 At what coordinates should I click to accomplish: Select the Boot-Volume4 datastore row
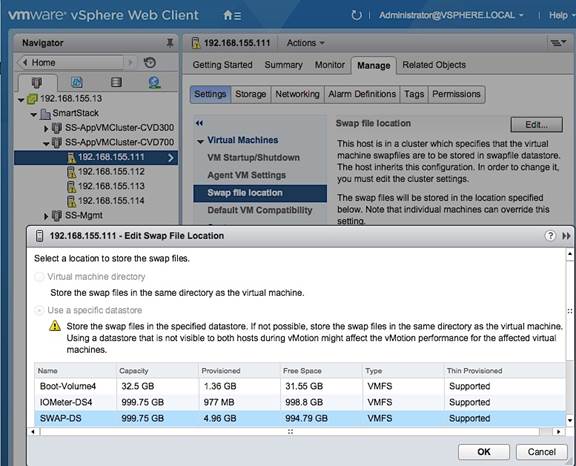click(299, 386)
